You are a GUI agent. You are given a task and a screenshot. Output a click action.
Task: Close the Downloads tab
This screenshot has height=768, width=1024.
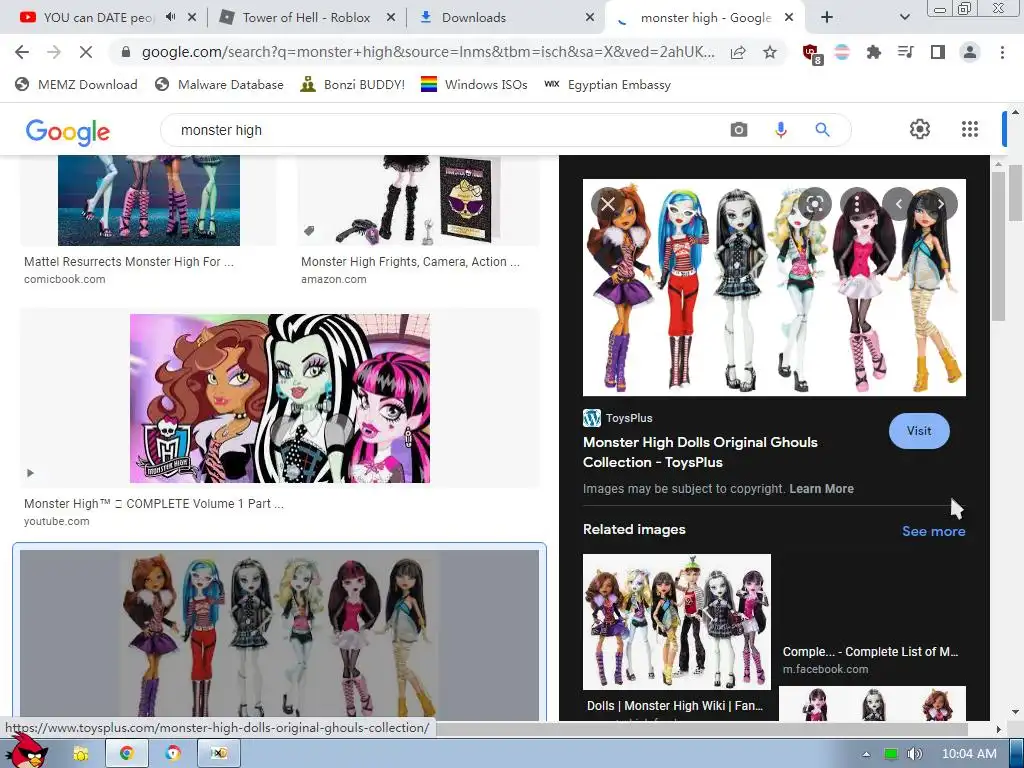click(x=590, y=18)
